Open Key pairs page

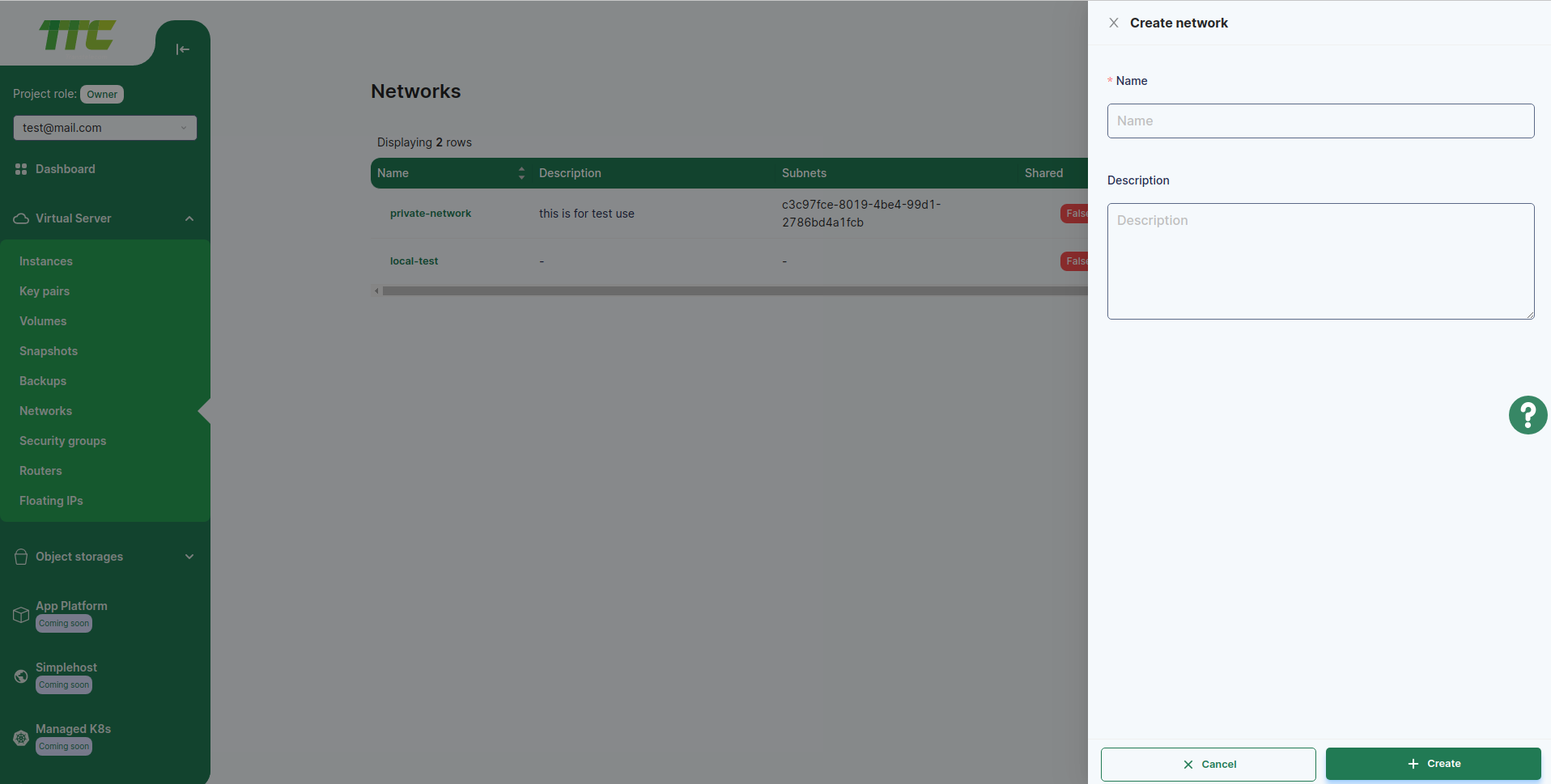click(45, 291)
